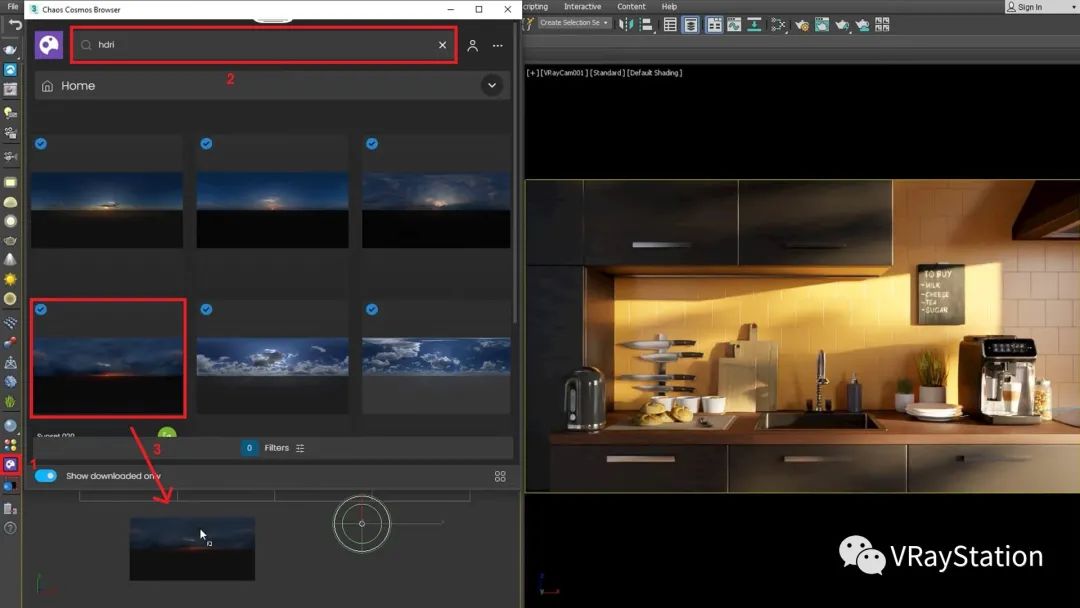Go to Home in Cosmos Browser
This screenshot has height=608, width=1080.
pos(77,86)
